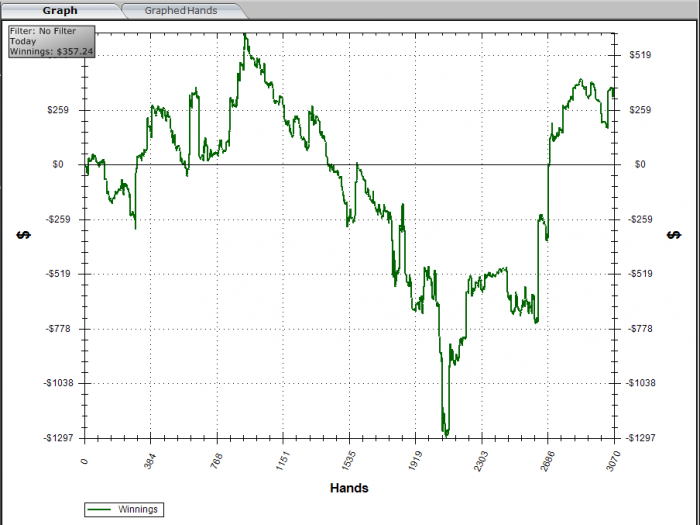Click the left -$1297 axis label
The width and height of the screenshot is (700, 525).
point(58,438)
